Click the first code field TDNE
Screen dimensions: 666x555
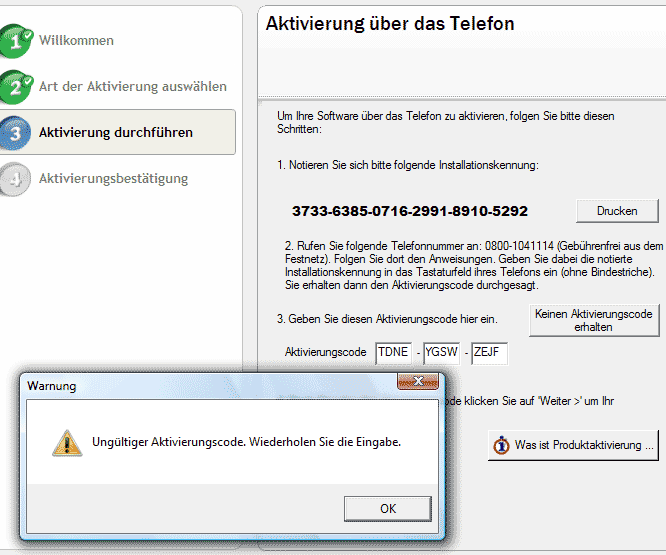click(x=393, y=353)
